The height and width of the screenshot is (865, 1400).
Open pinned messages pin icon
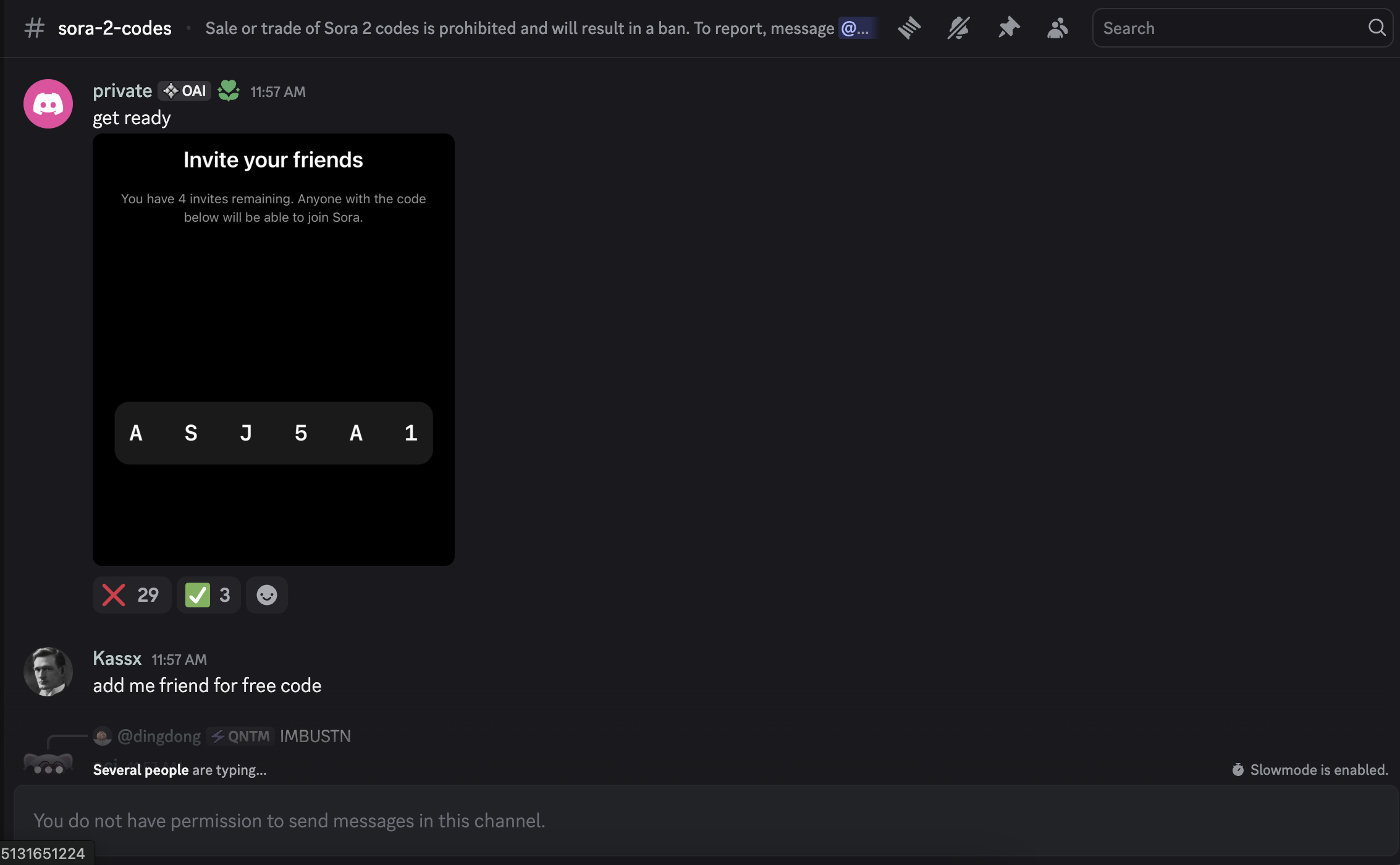tap(1008, 28)
